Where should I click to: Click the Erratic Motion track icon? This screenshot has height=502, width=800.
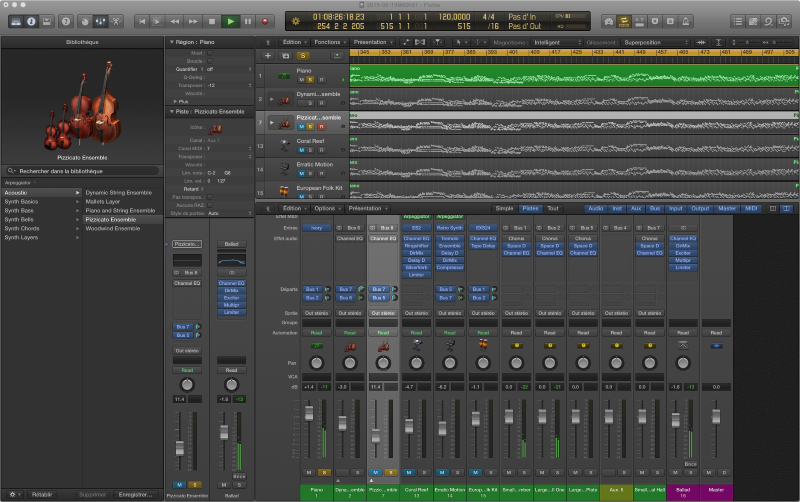tap(285, 167)
